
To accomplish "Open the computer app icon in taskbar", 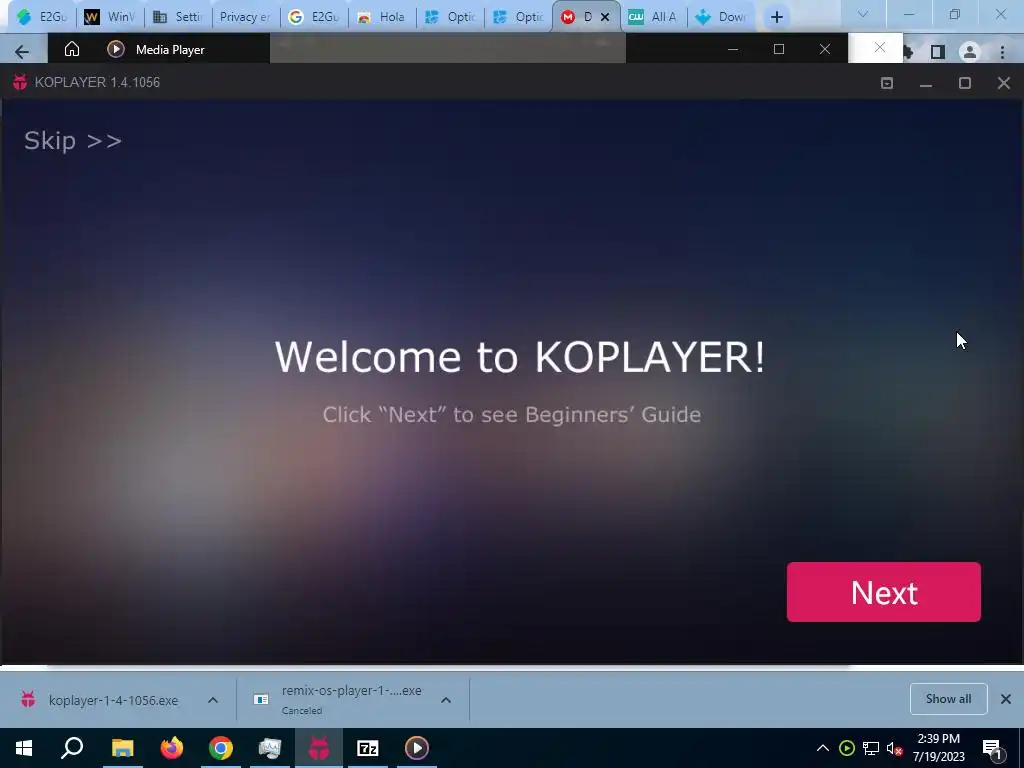I will pos(270,748).
